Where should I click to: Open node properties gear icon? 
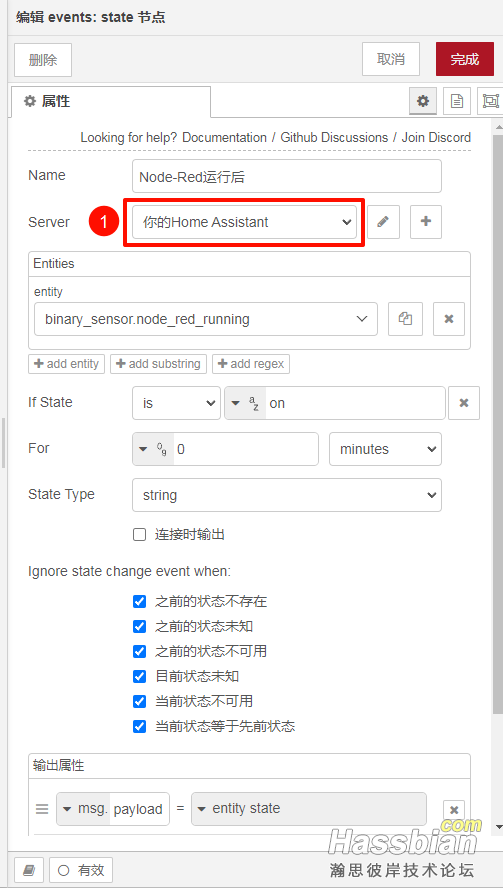[x=423, y=101]
